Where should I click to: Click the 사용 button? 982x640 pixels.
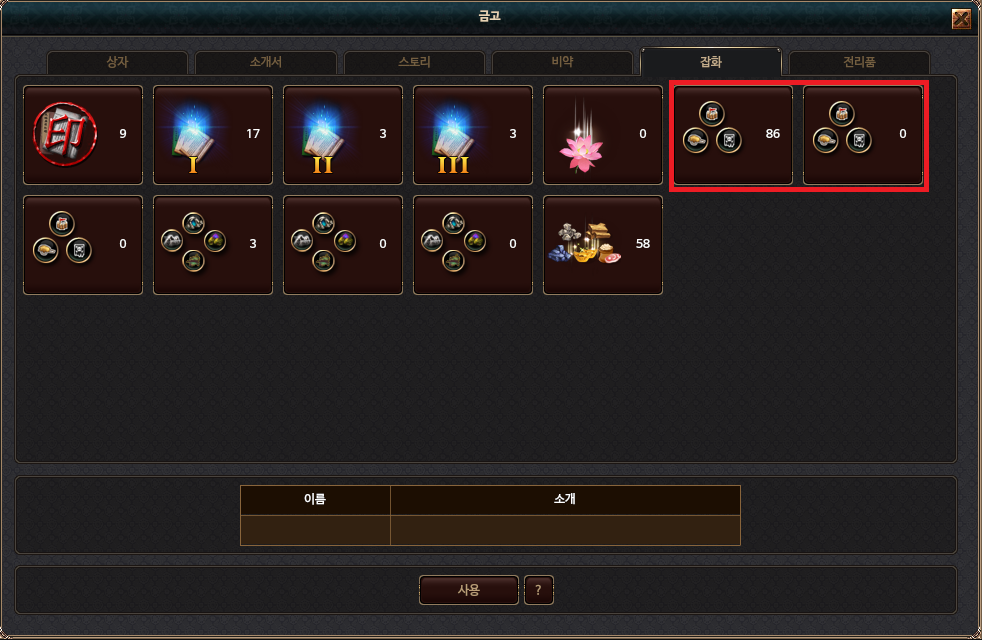[468, 590]
